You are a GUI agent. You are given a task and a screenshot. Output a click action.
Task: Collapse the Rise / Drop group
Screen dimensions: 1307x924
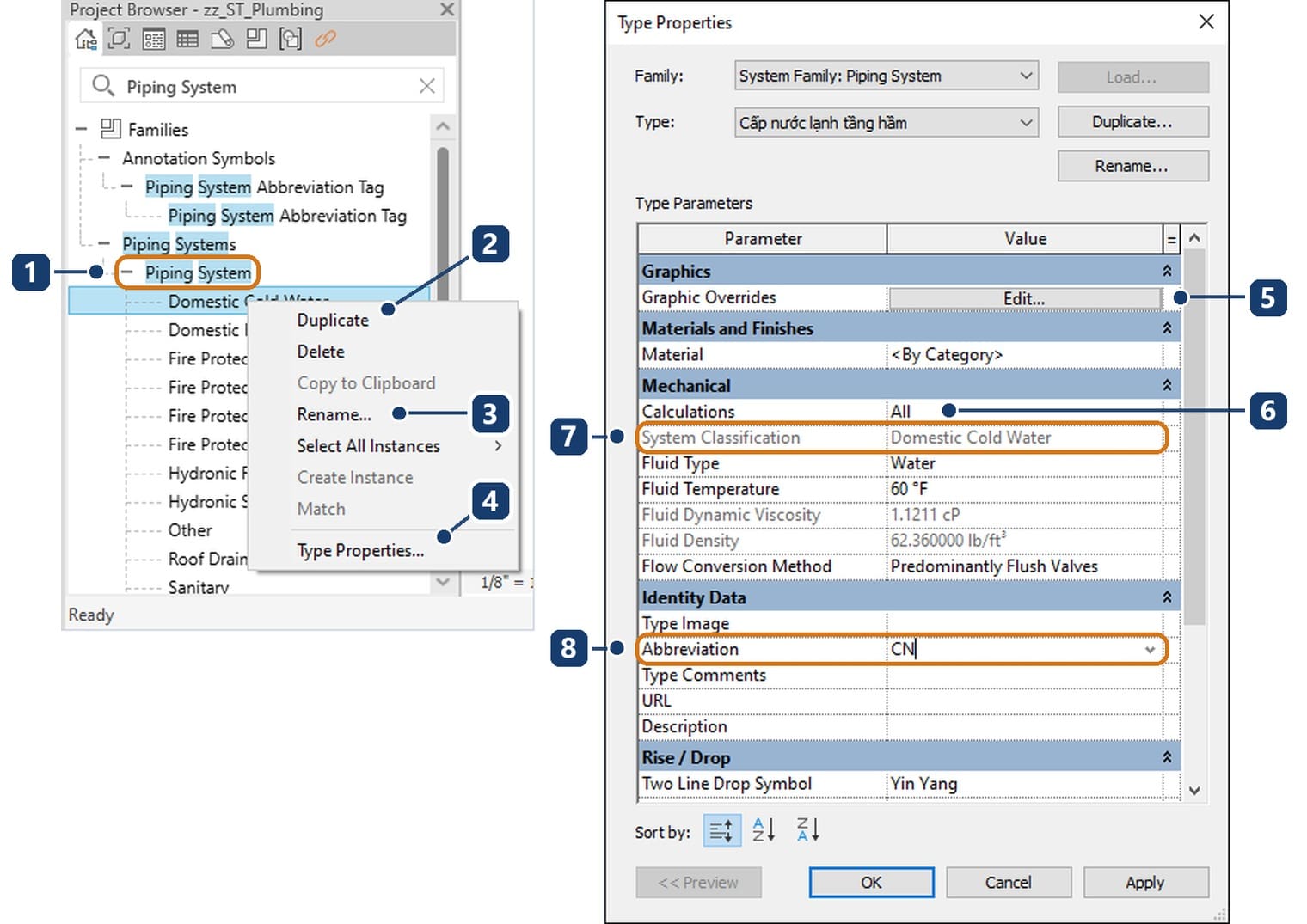click(x=1167, y=757)
